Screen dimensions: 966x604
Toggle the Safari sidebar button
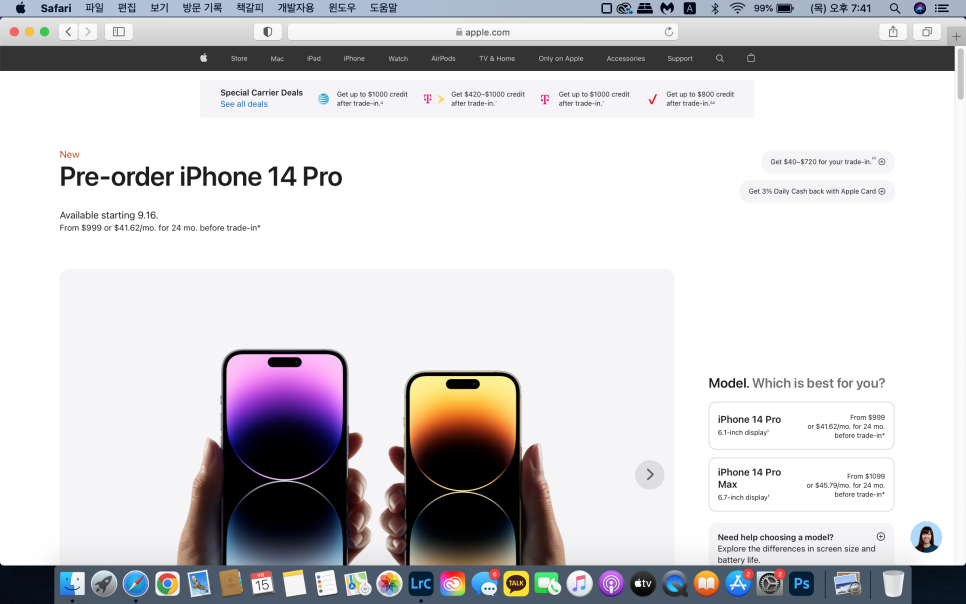119,31
